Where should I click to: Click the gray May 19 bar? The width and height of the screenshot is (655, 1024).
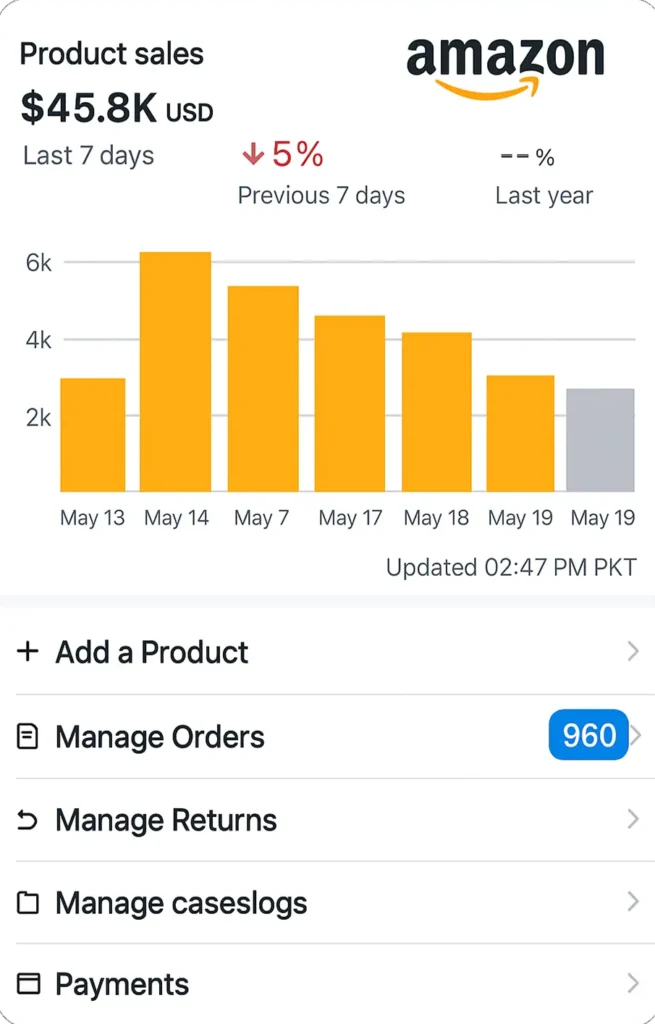pyautogui.click(x=600, y=440)
